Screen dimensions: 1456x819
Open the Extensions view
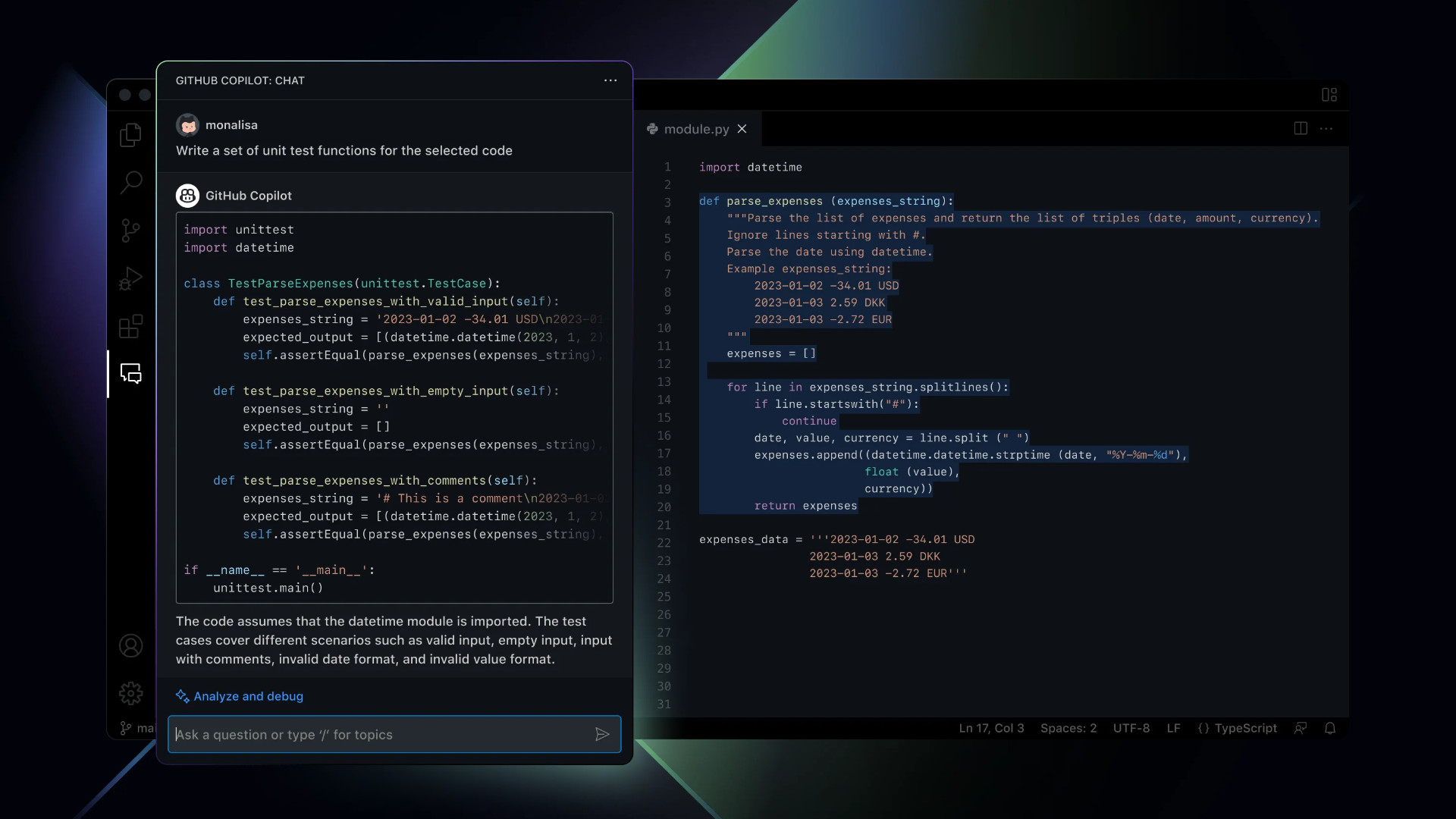(130, 326)
